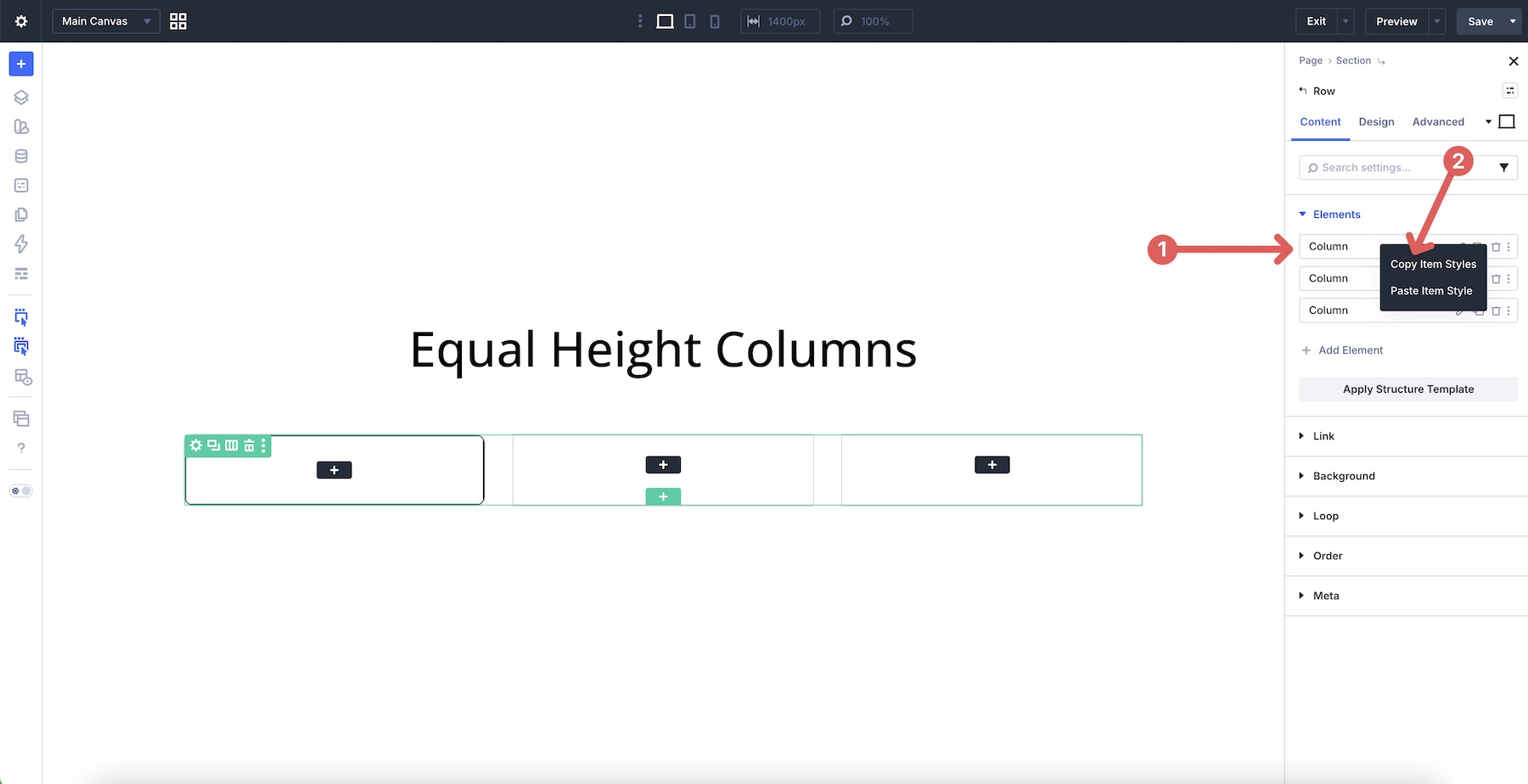
Task: Close the Row settings panel
Action: 1514,61
